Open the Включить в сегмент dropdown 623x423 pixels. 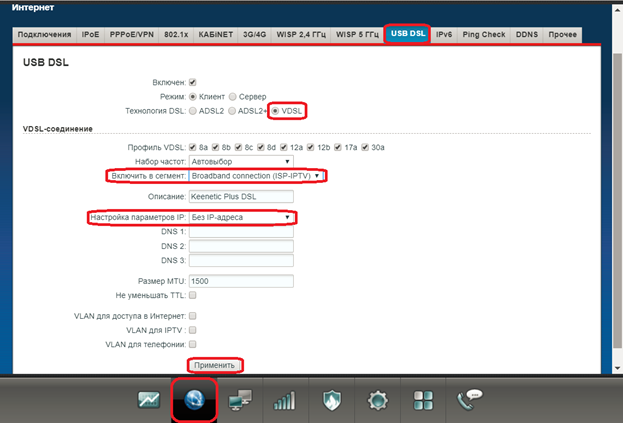point(257,175)
